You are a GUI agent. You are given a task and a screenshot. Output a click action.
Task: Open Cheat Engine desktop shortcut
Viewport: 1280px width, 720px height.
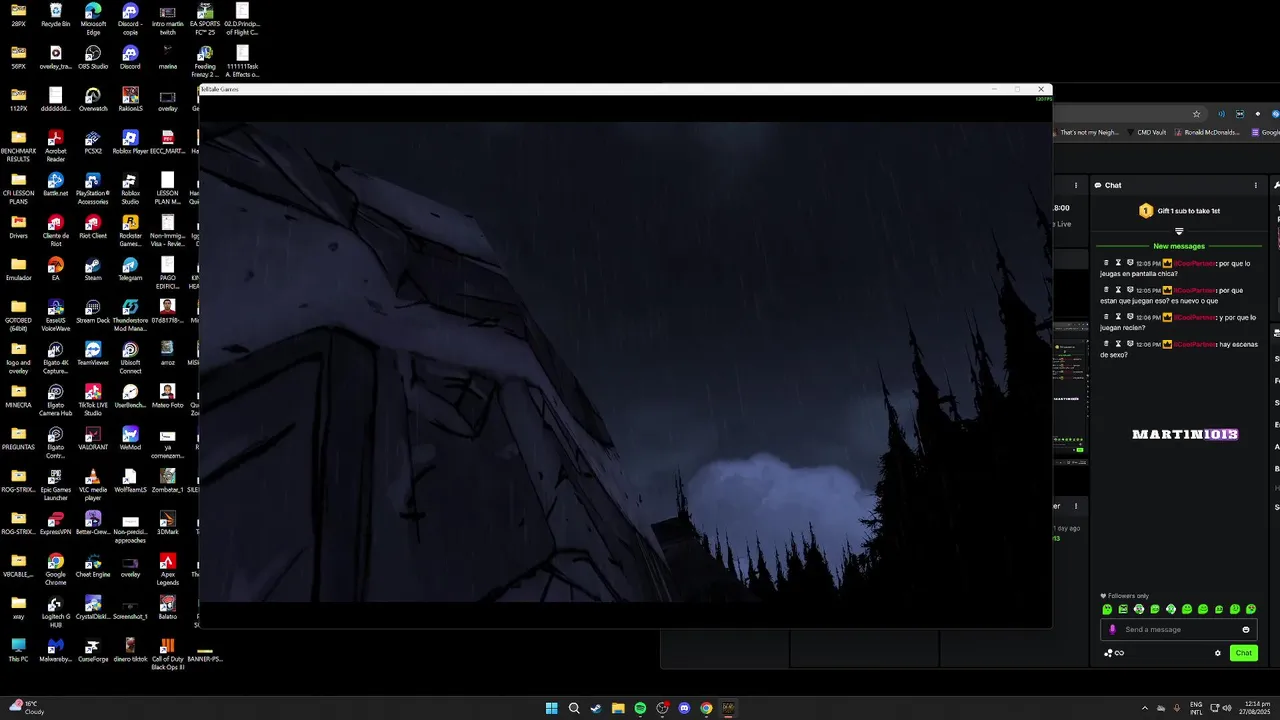pos(93,564)
